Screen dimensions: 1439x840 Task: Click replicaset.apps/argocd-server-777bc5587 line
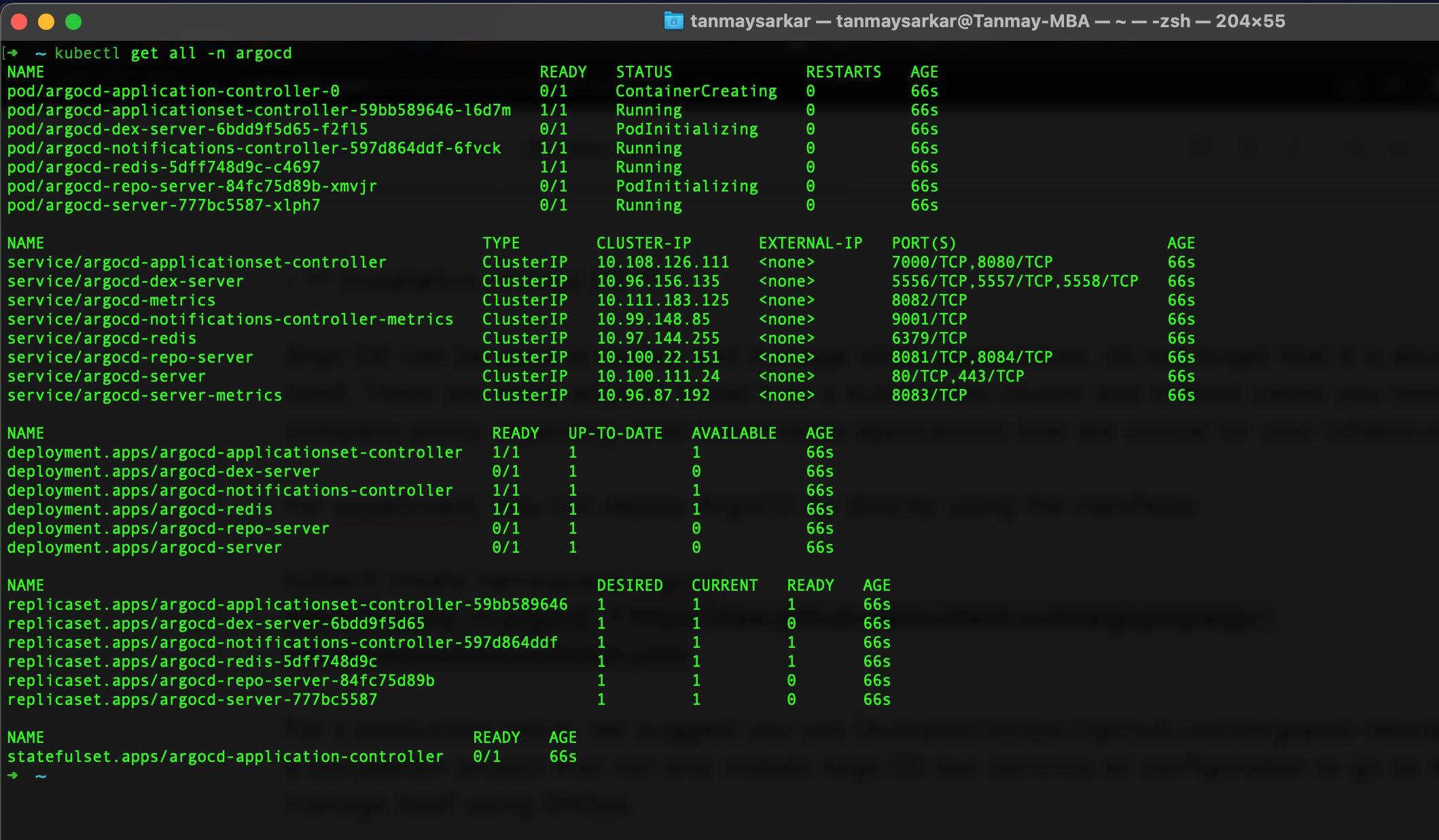tap(192, 699)
